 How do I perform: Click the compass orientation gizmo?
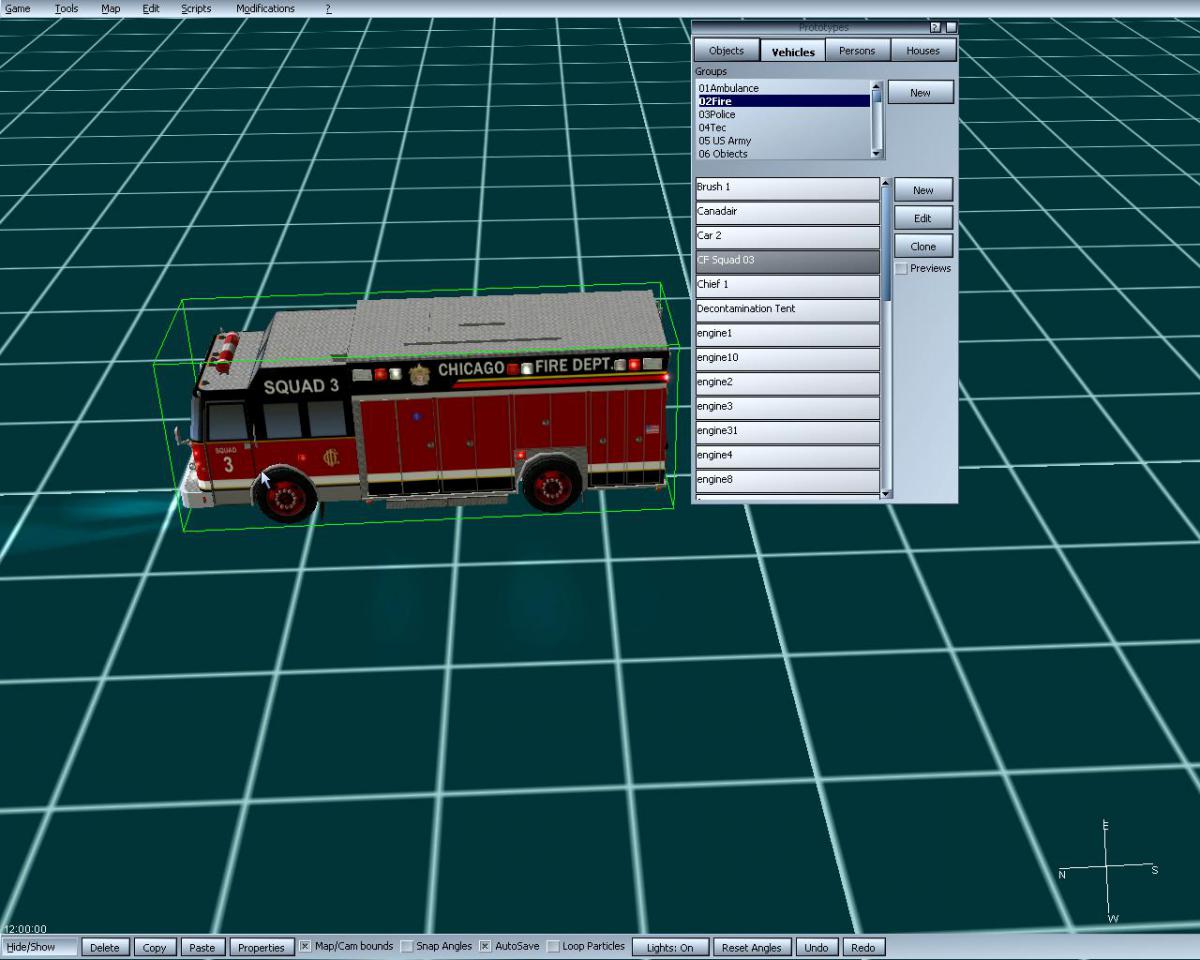pos(1107,871)
